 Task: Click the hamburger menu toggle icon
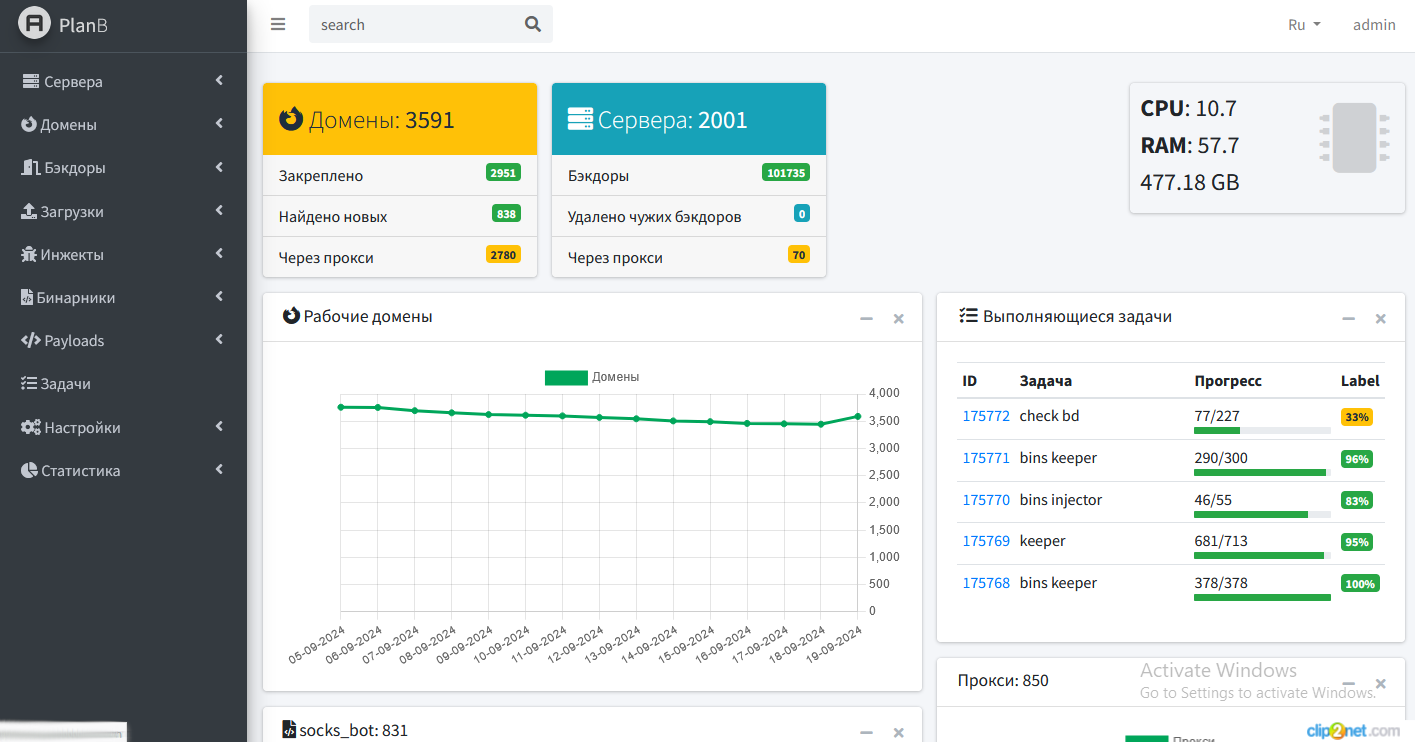pyautogui.click(x=278, y=24)
